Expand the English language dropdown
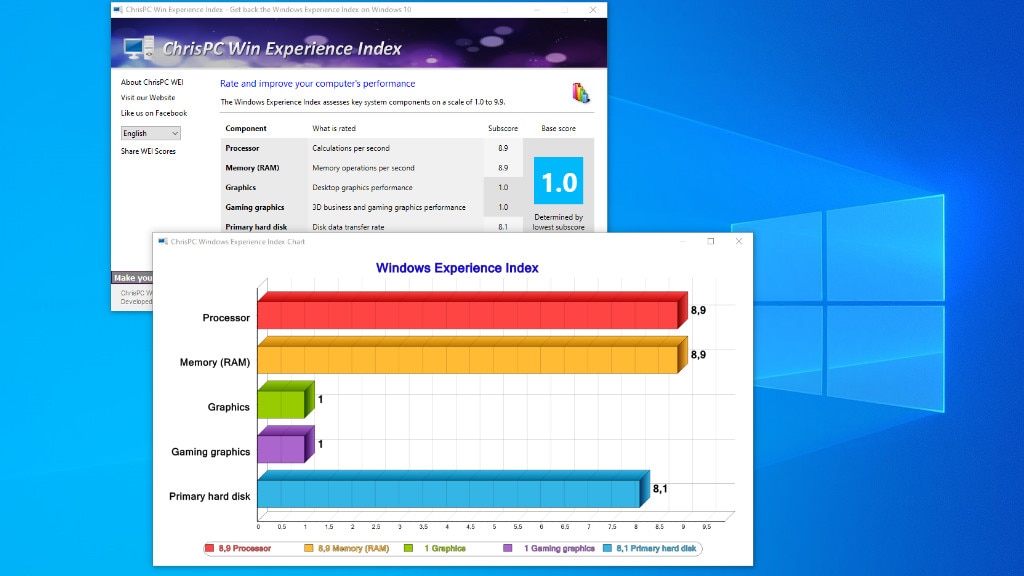Screen dimensions: 1024x576 click(150, 133)
